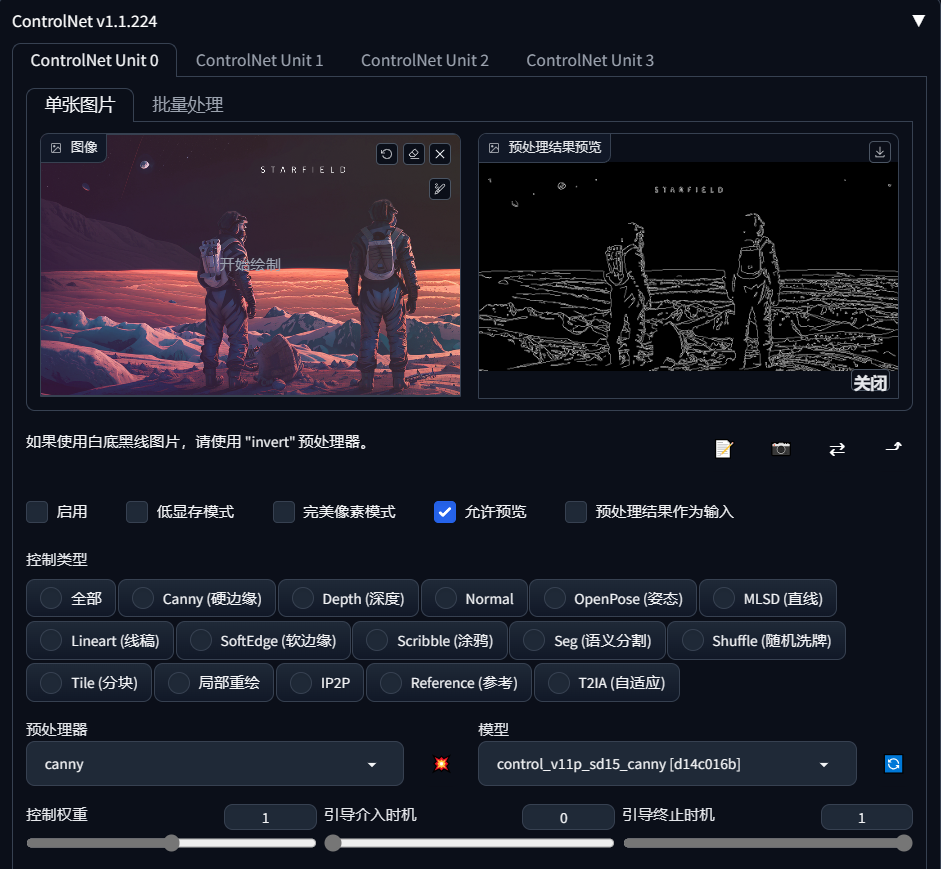Screen dimensions: 941x869
Task: Erase the drawing on the input image
Action: pyautogui.click(x=413, y=154)
